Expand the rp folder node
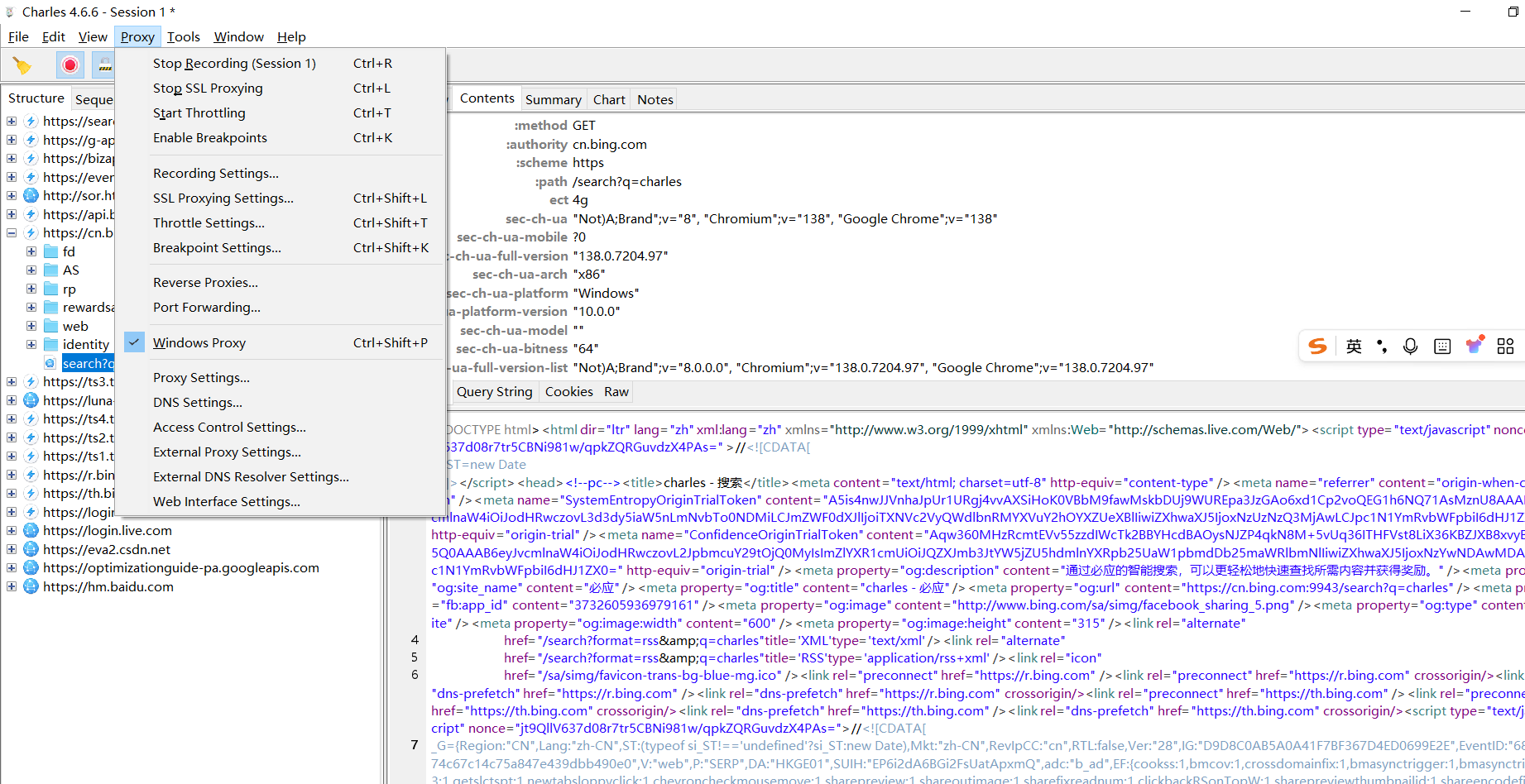Viewport: 1525px width, 784px height. click(x=31, y=289)
